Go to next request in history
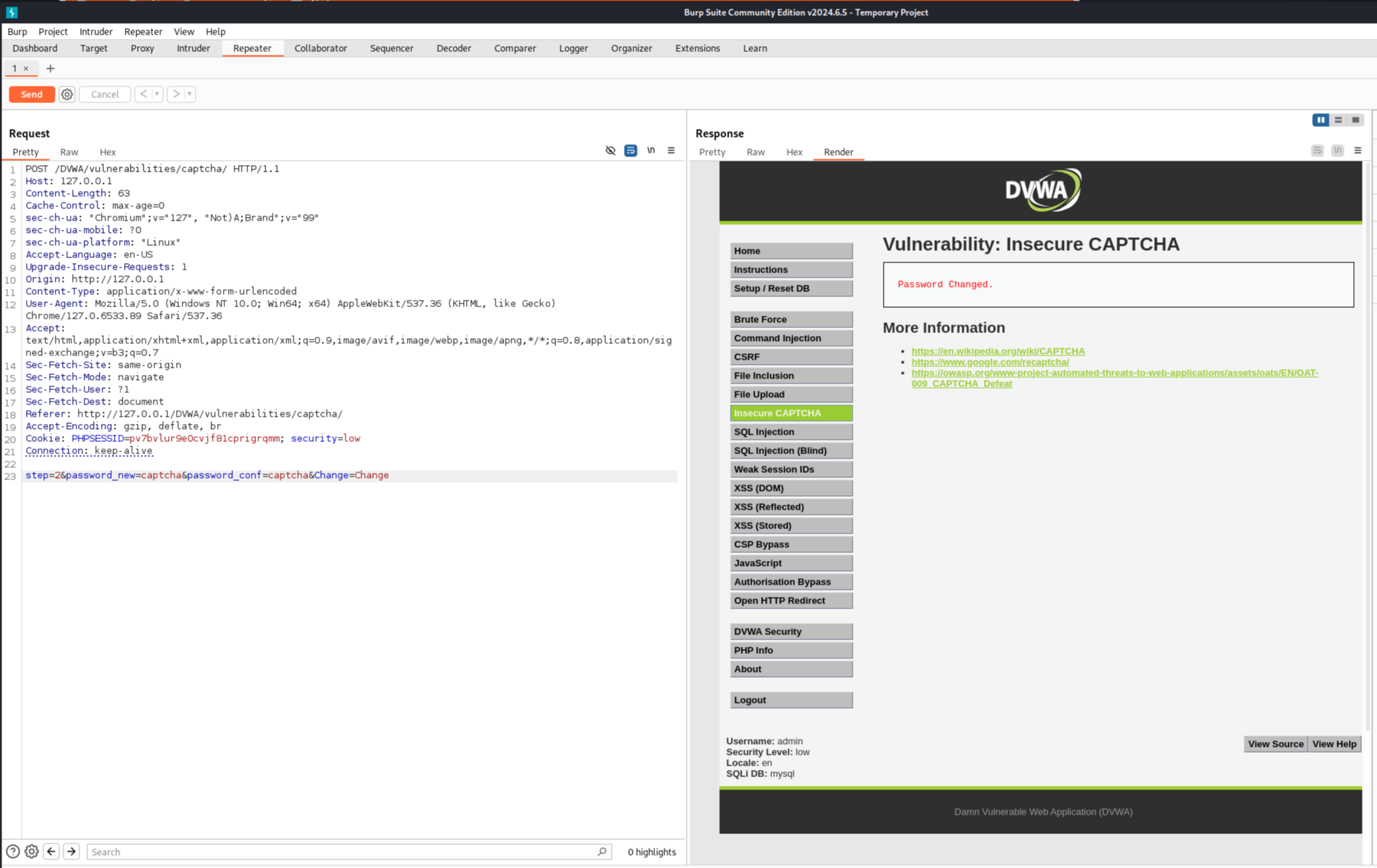Image resolution: width=1377 pixels, height=868 pixels. pyautogui.click(x=176, y=94)
